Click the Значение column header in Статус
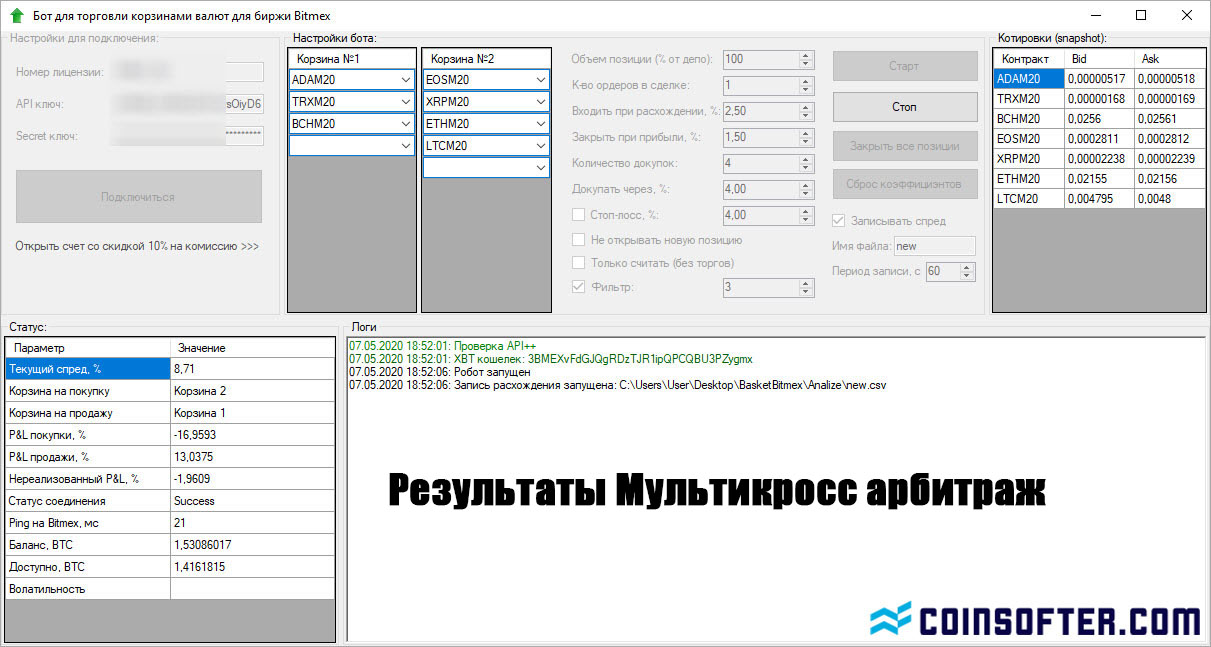 pos(252,348)
